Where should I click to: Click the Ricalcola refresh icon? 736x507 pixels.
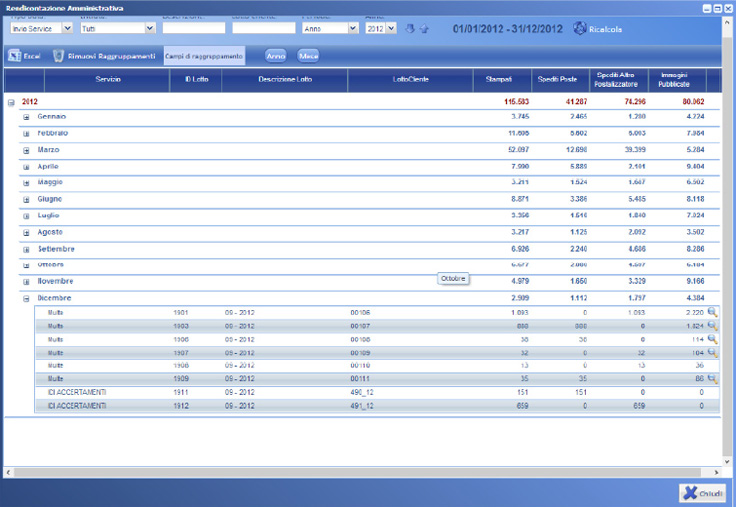coord(580,29)
